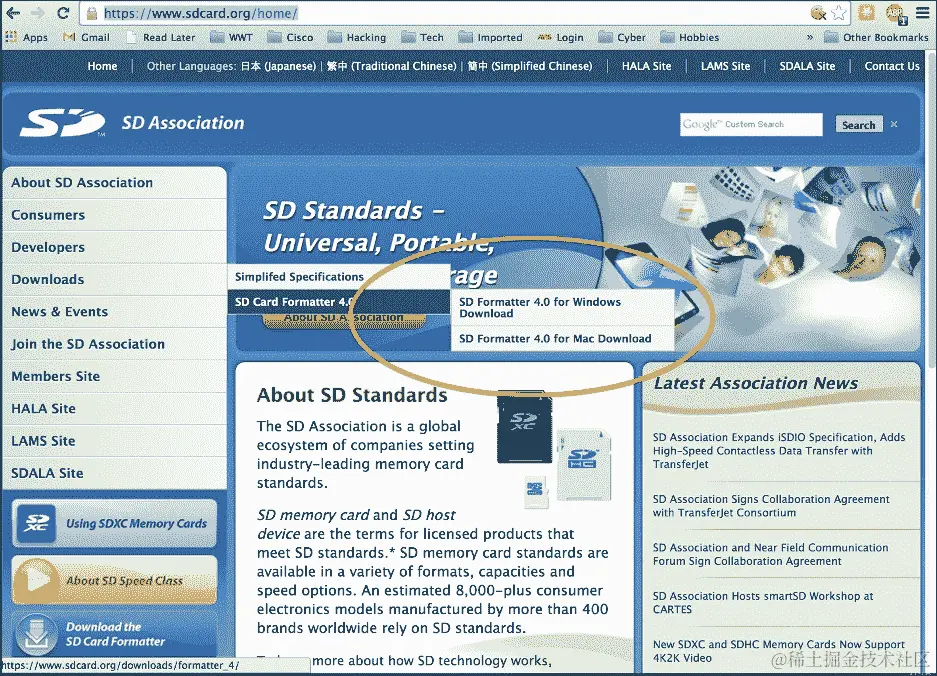Screen dimensions: 937x676
Task: Open the Login bookmark
Action: click(x=561, y=37)
